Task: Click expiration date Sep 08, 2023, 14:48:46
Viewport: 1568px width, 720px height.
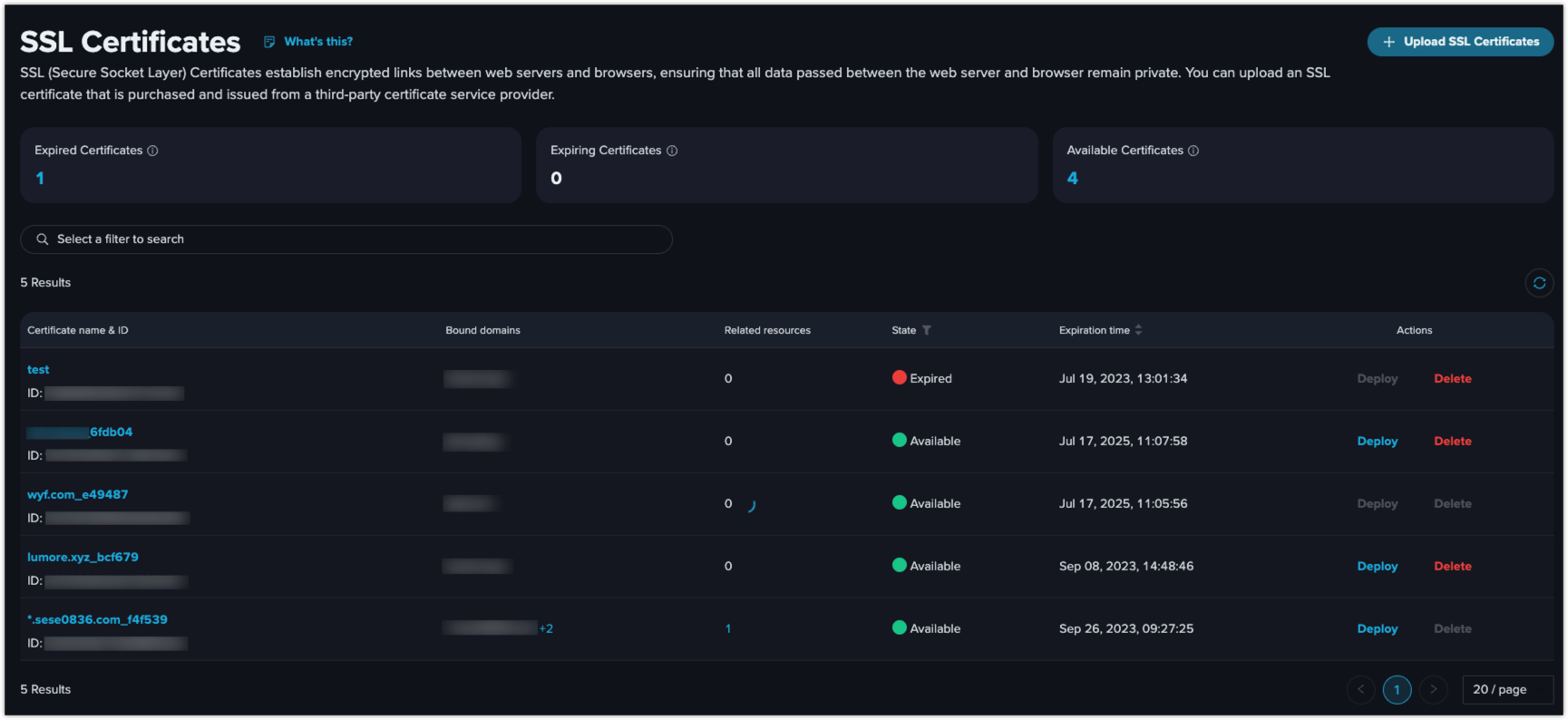Action: 1126,566
